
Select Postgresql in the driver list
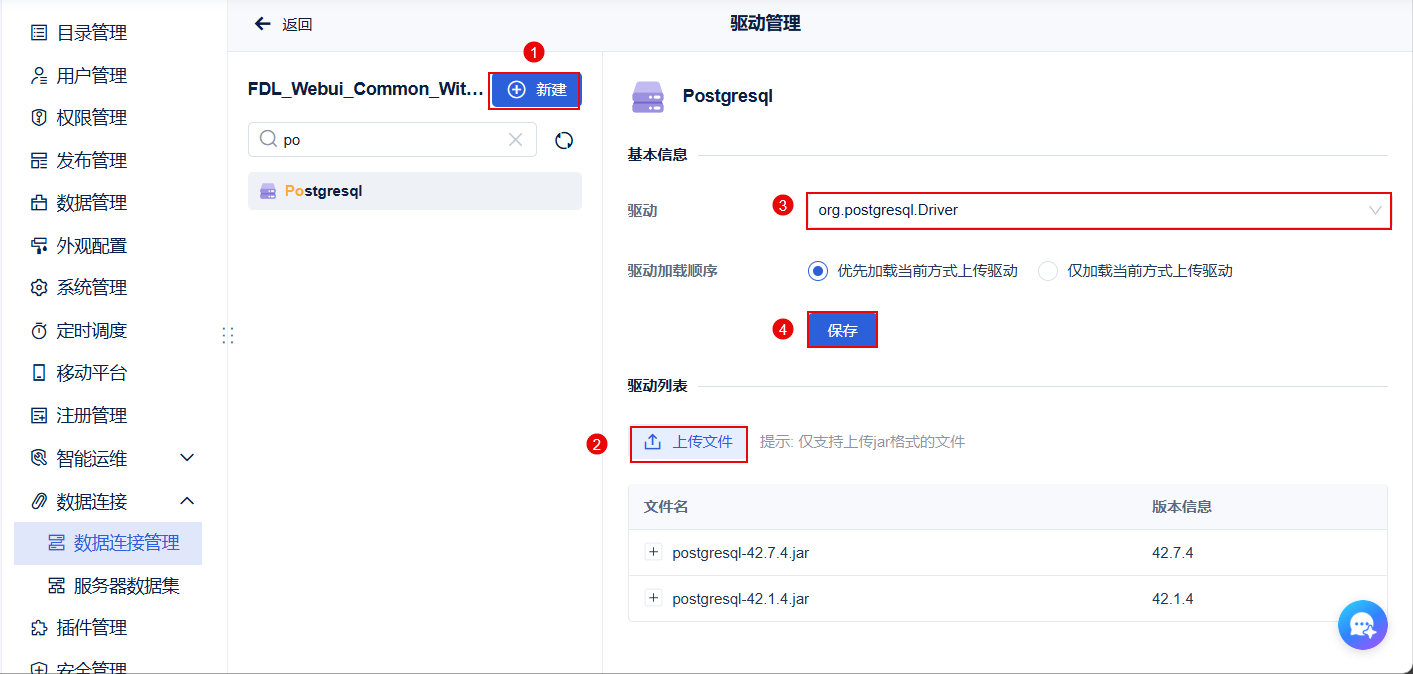pyautogui.click(x=415, y=190)
